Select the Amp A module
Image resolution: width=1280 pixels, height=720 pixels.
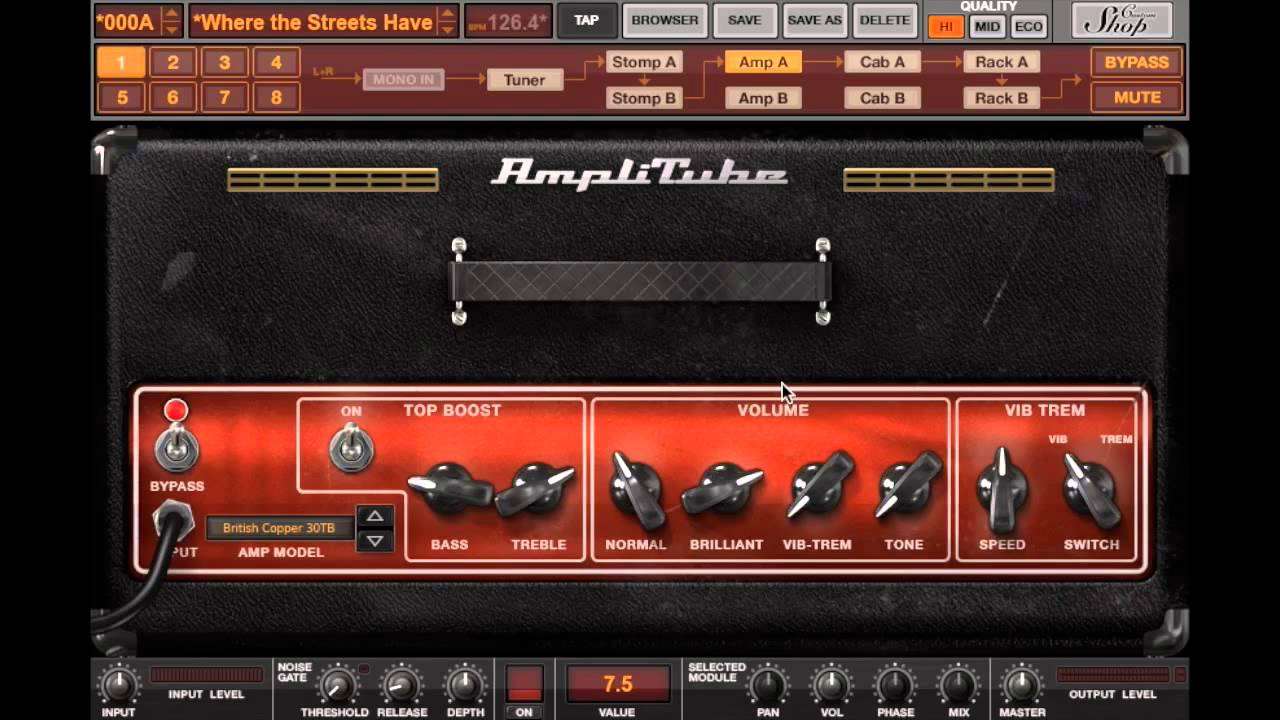point(763,62)
